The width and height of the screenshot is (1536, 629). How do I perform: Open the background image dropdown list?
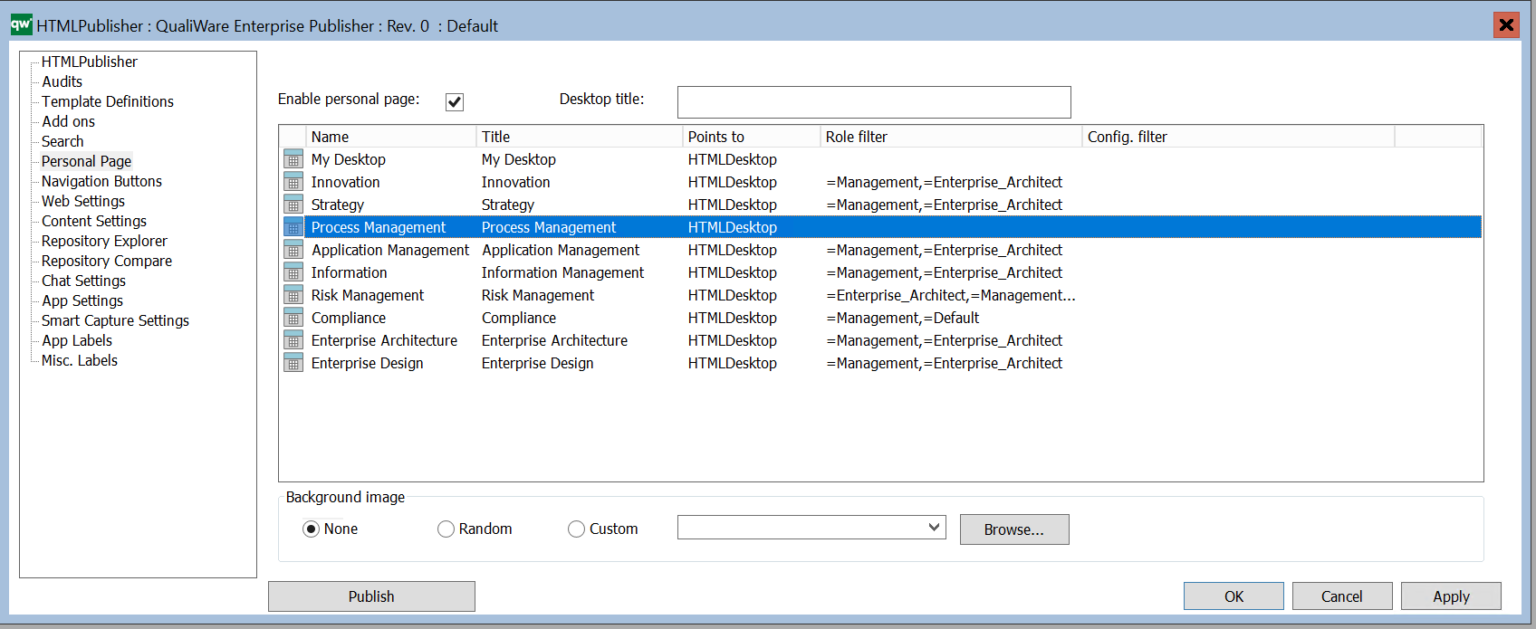[x=934, y=527]
